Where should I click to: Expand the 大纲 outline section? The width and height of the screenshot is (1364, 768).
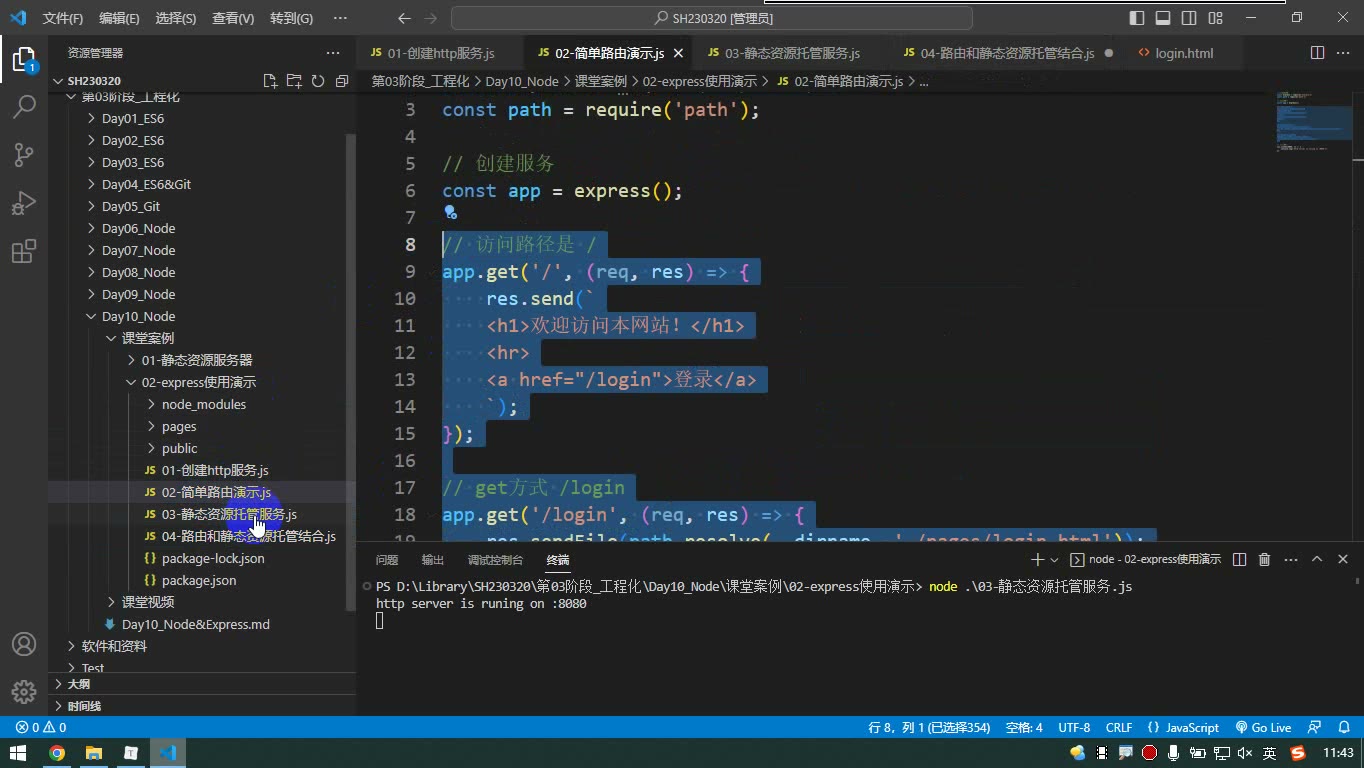click(78, 684)
